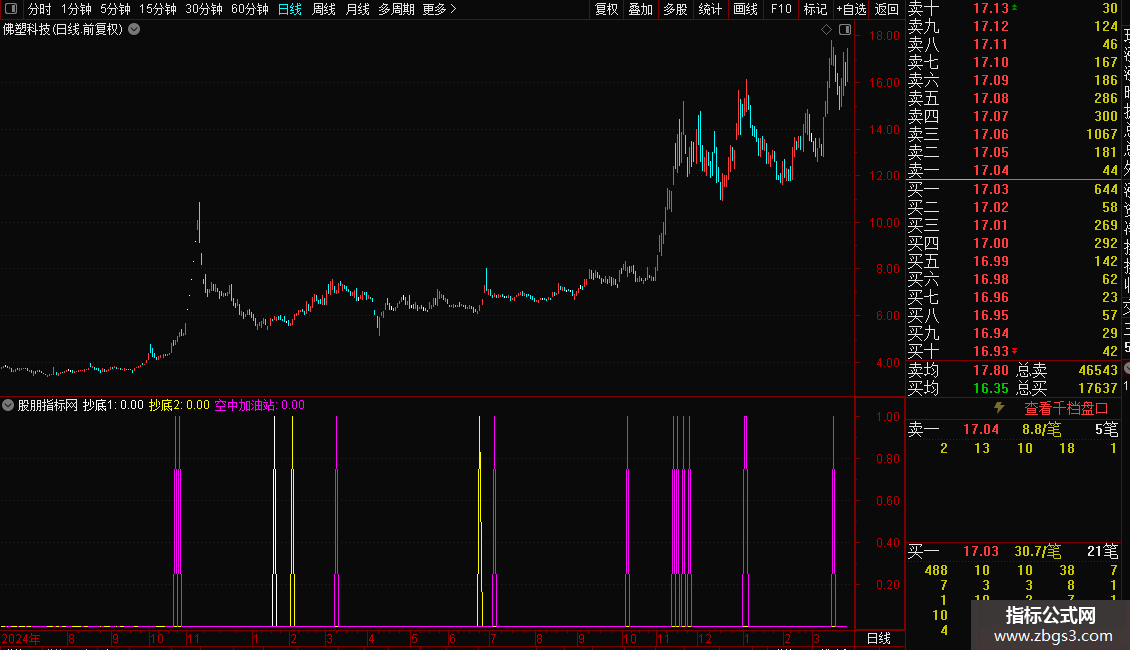Viewport: 1130px width, 650px height.
Task: Select the 卖七 row at 17.10
Action: click(1013, 62)
